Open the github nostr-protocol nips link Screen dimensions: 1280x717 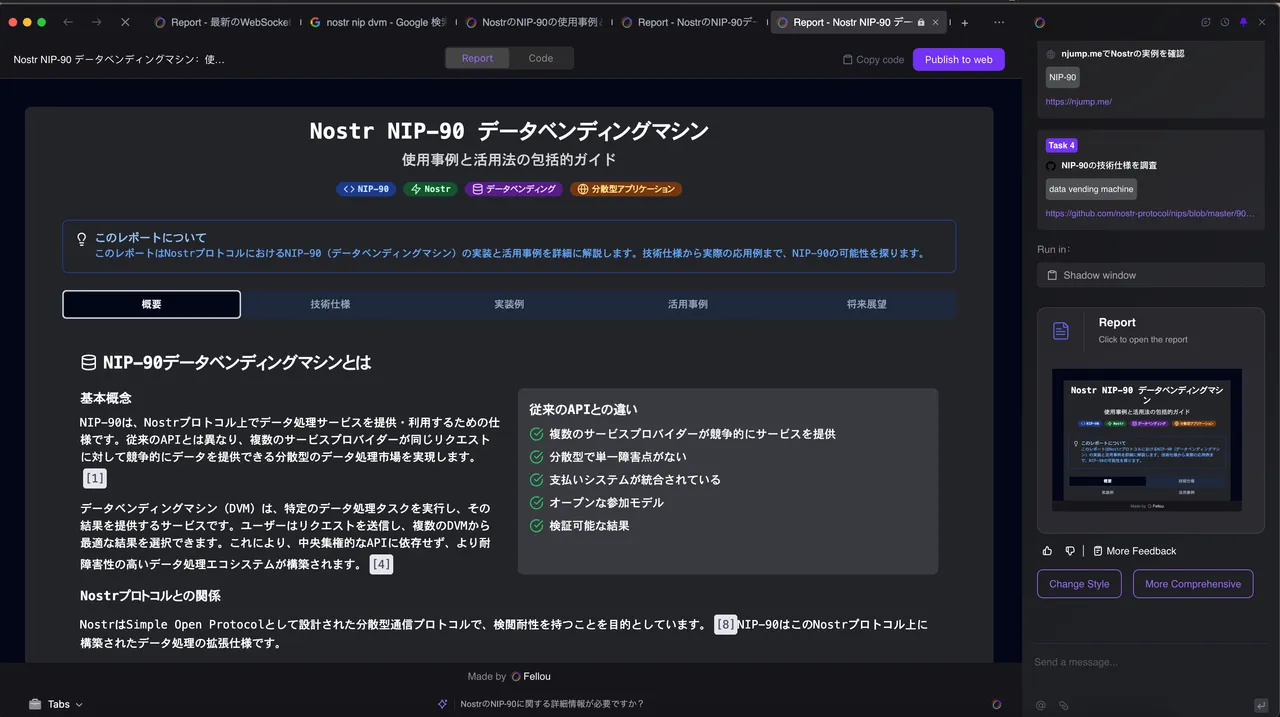(1150, 213)
